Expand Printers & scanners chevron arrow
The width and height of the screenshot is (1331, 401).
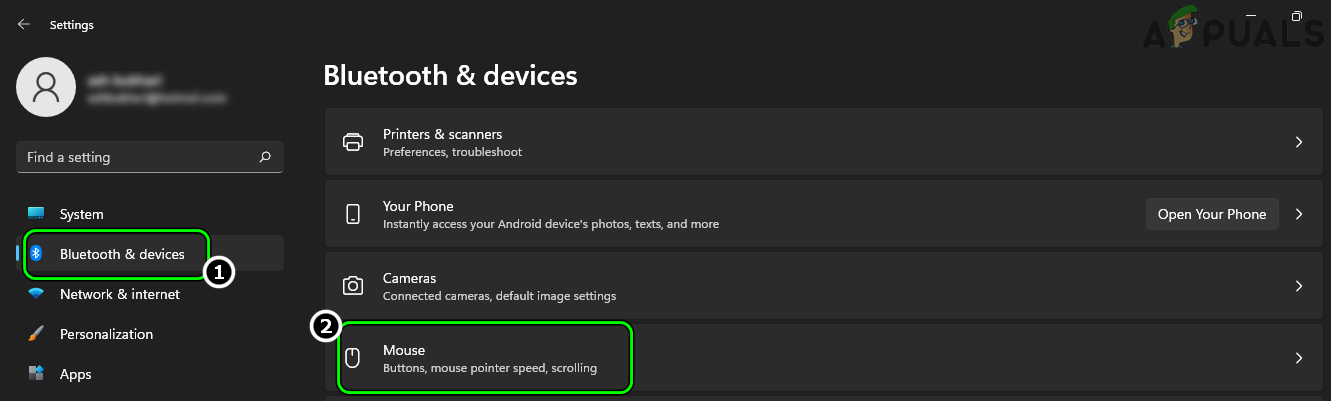tap(1298, 142)
